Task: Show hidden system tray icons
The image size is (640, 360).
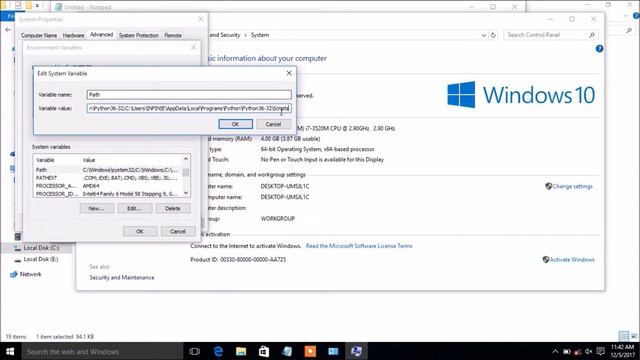Action: pos(555,351)
